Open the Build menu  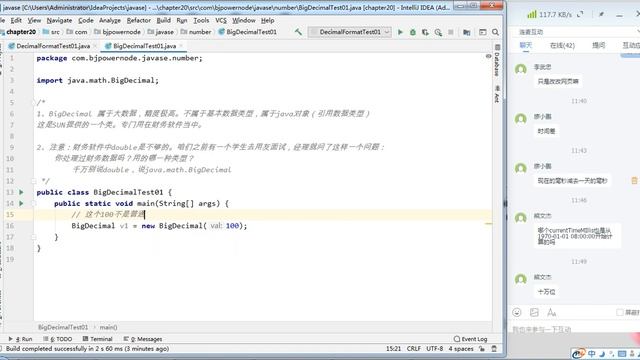(x=164, y=20)
